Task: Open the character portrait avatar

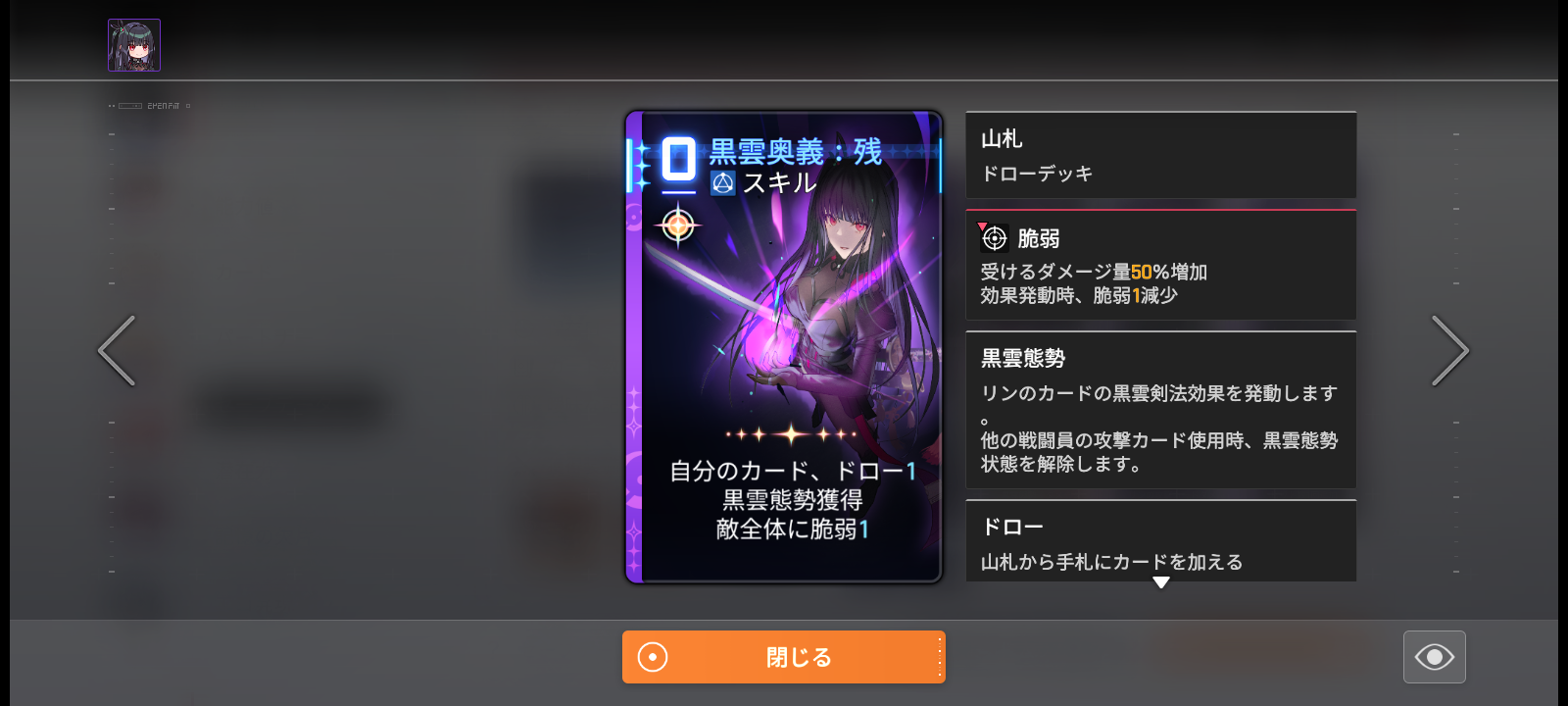Action: 134,45
